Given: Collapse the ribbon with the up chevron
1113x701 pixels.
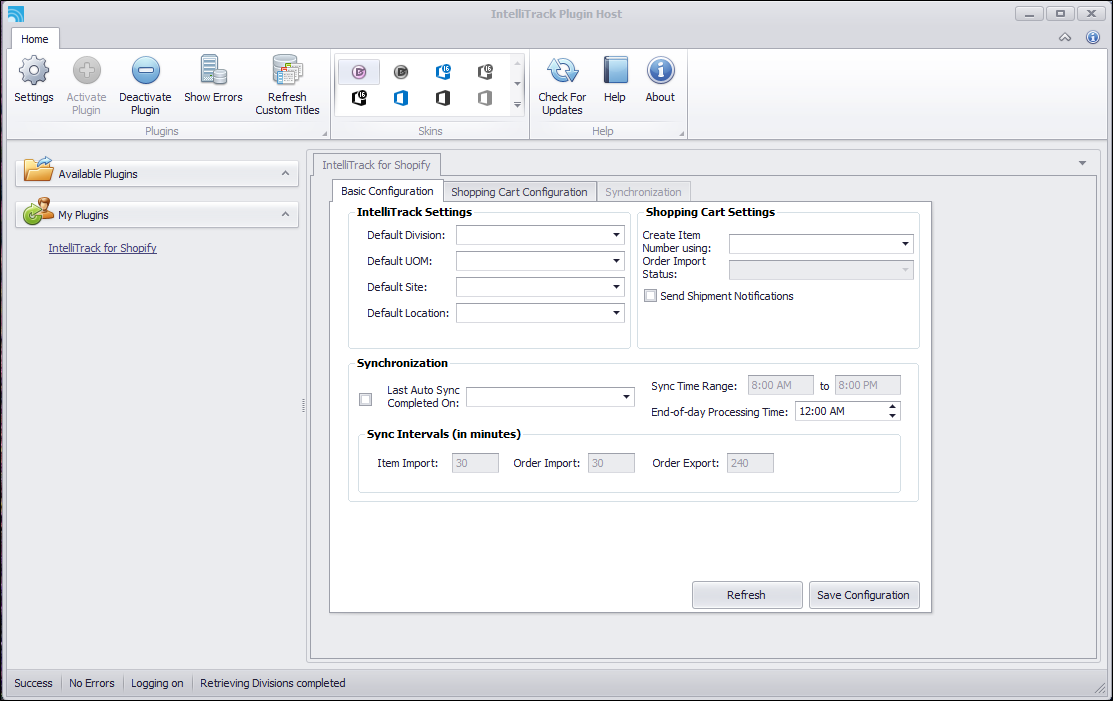Looking at the screenshot, I should pyautogui.click(x=1065, y=38).
